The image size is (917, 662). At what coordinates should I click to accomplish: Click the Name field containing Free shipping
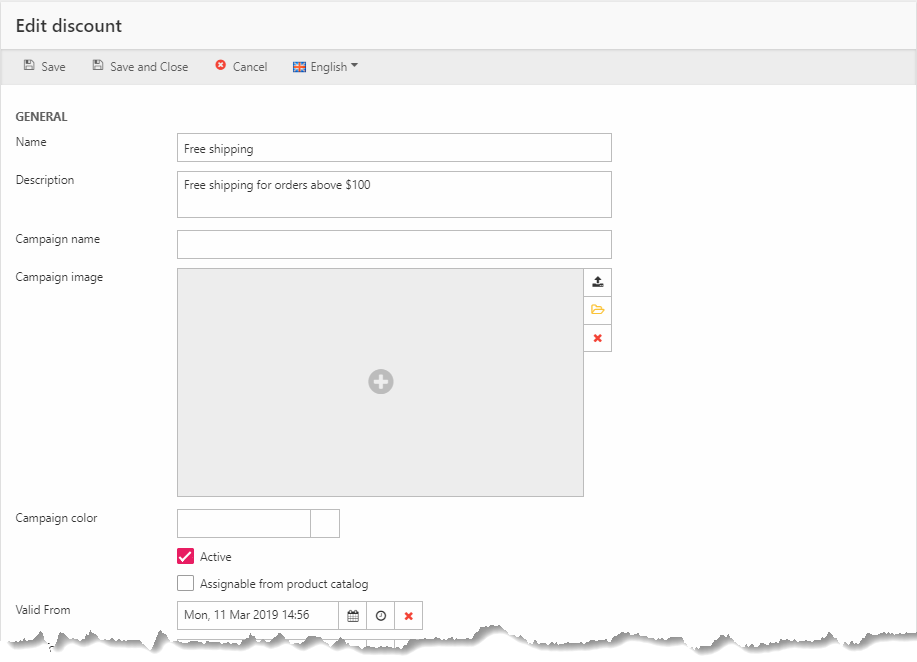click(x=394, y=148)
